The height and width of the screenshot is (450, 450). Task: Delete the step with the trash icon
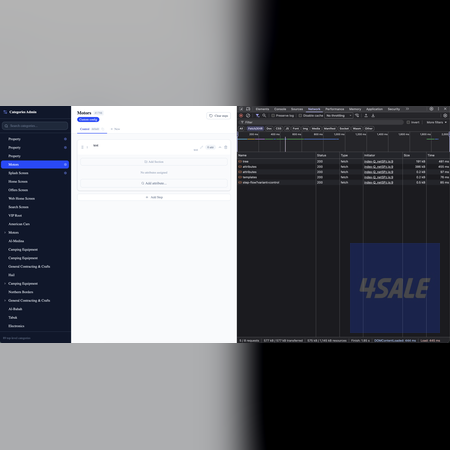click(226, 147)
